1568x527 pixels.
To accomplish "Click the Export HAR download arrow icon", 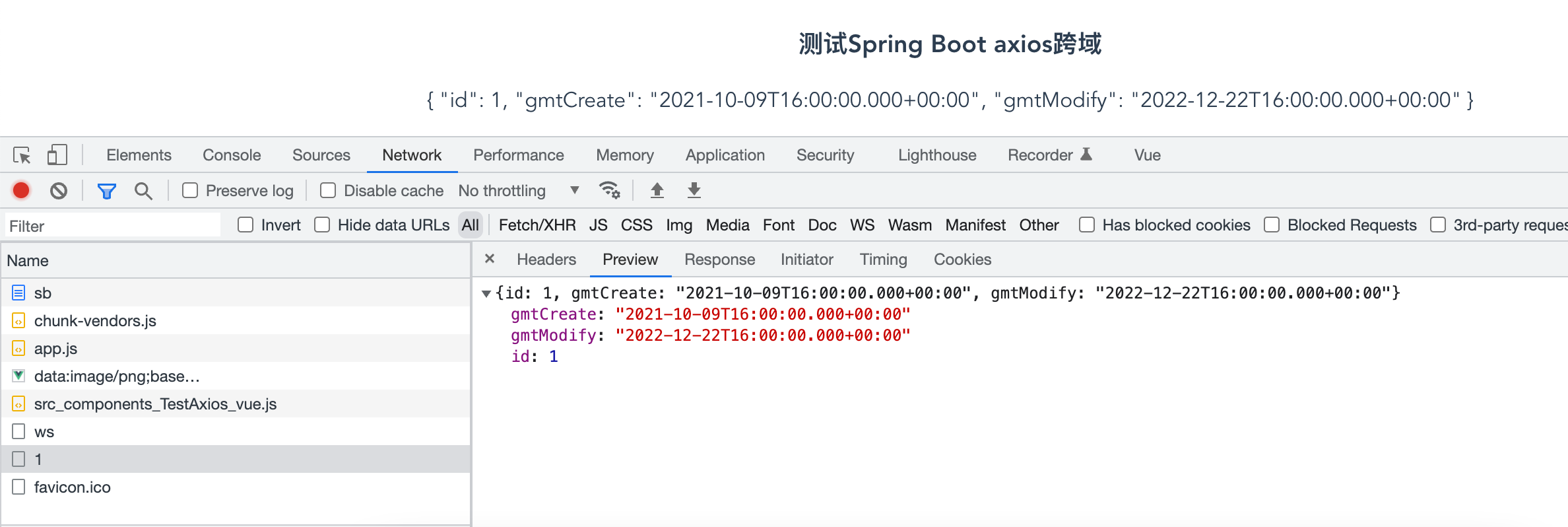I will 694,190.
